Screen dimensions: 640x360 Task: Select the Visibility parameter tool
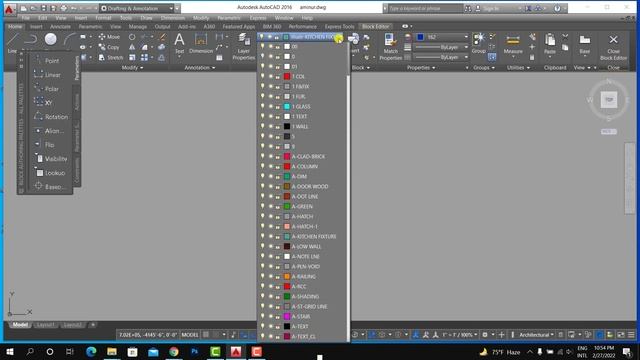[51, 159]
